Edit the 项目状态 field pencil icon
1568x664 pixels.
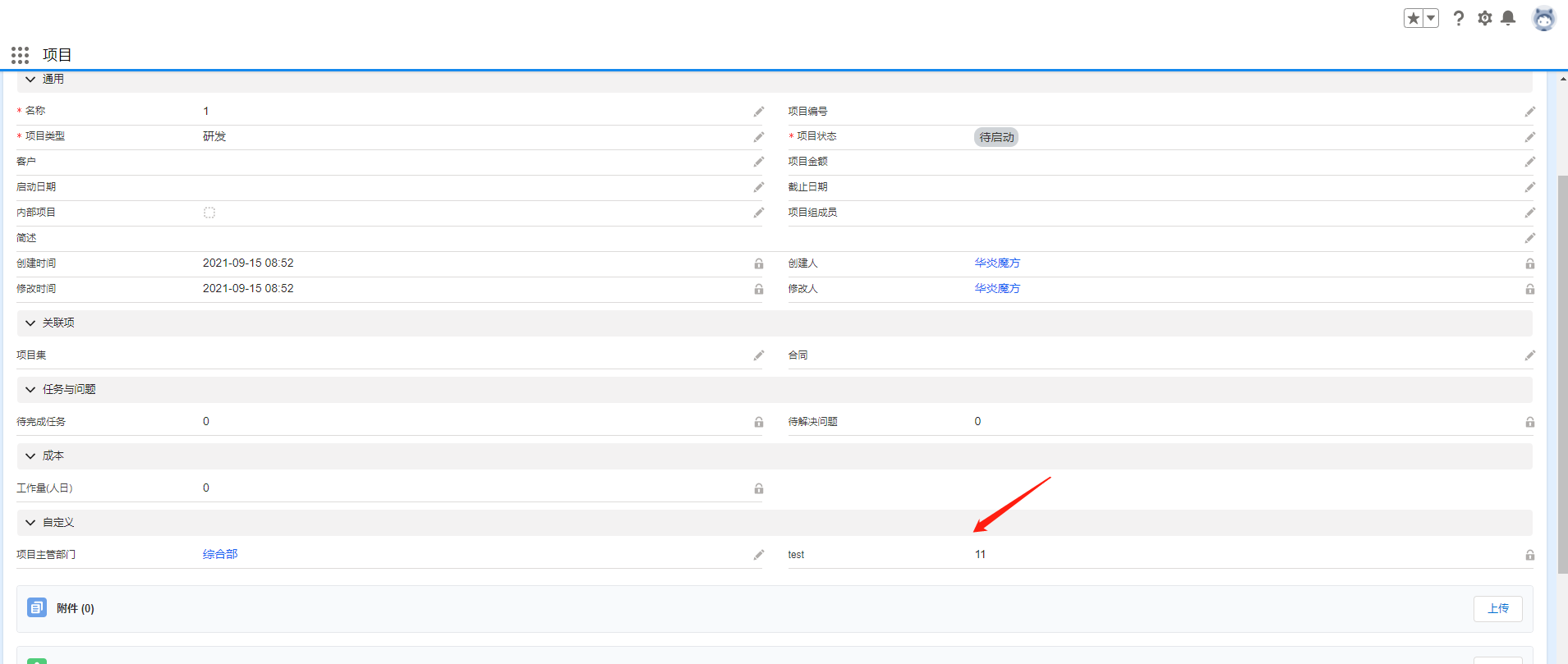point(1530,137)
